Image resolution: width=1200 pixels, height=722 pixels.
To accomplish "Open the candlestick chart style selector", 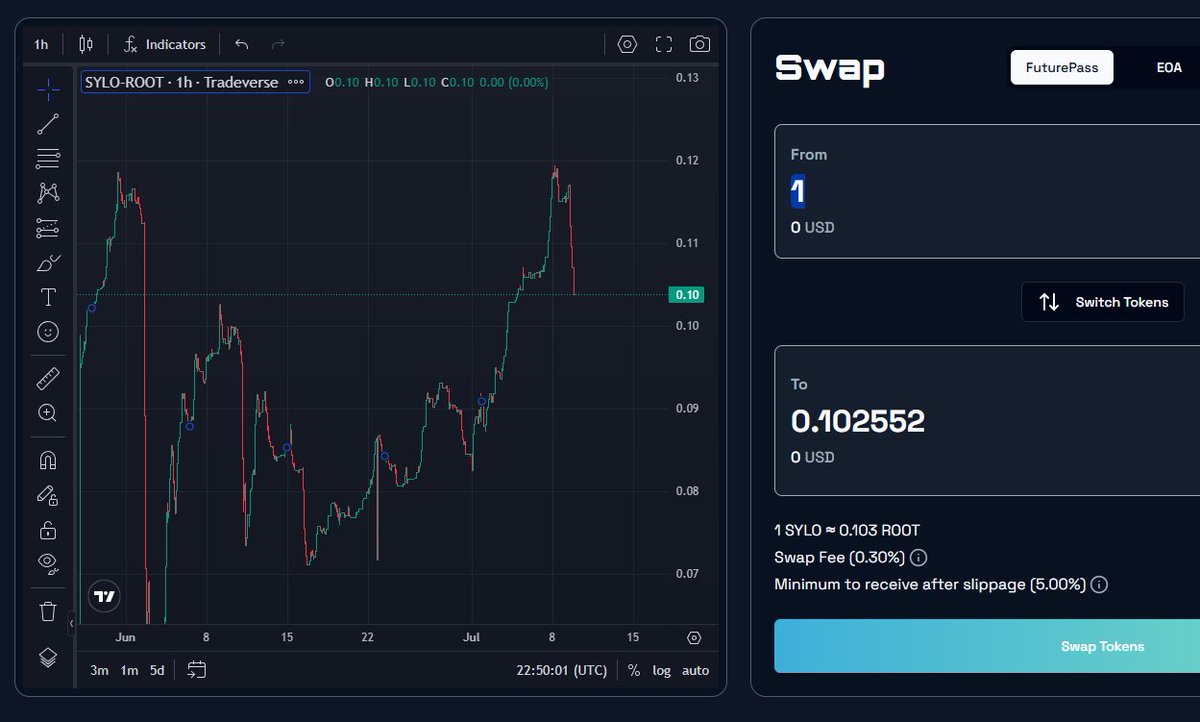I will pos(85,44).
